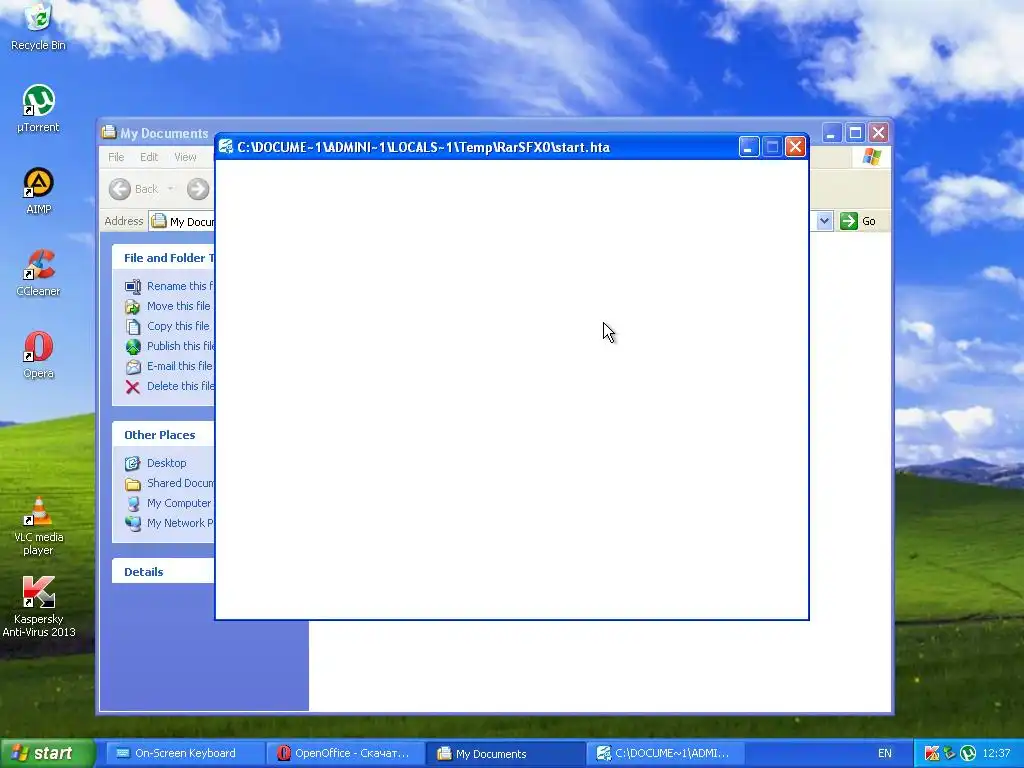Open the Back history dropdown arrow
This screenshot has width=1024, height=768.
pos(170,189)
